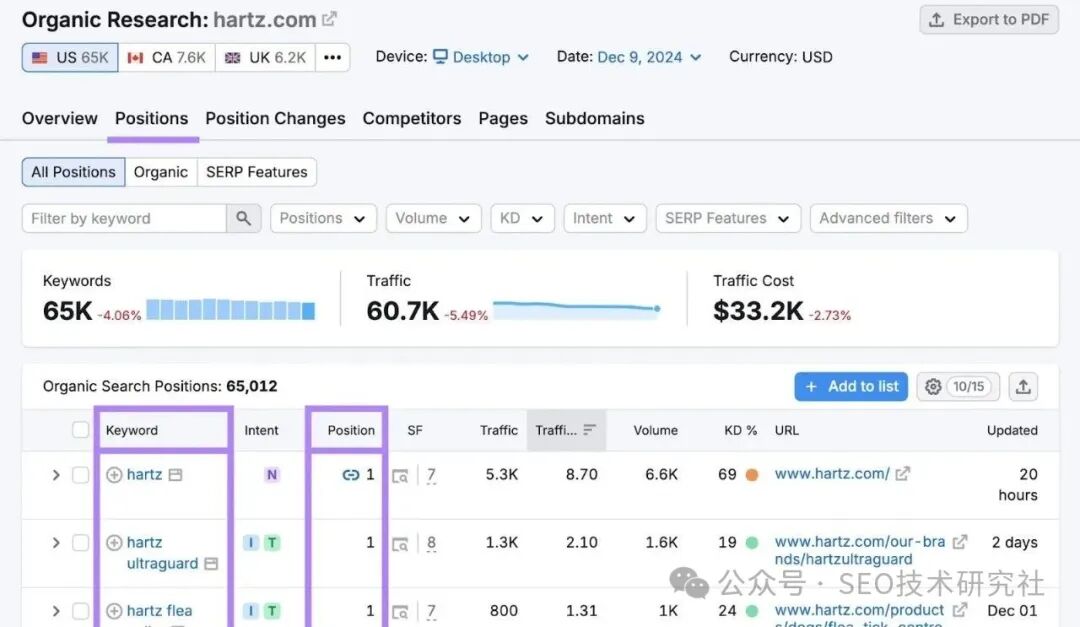The height and width of the screenshot is (627, 1080).
Task: Expand the hartz row details chevron
Action: point(56,475)
